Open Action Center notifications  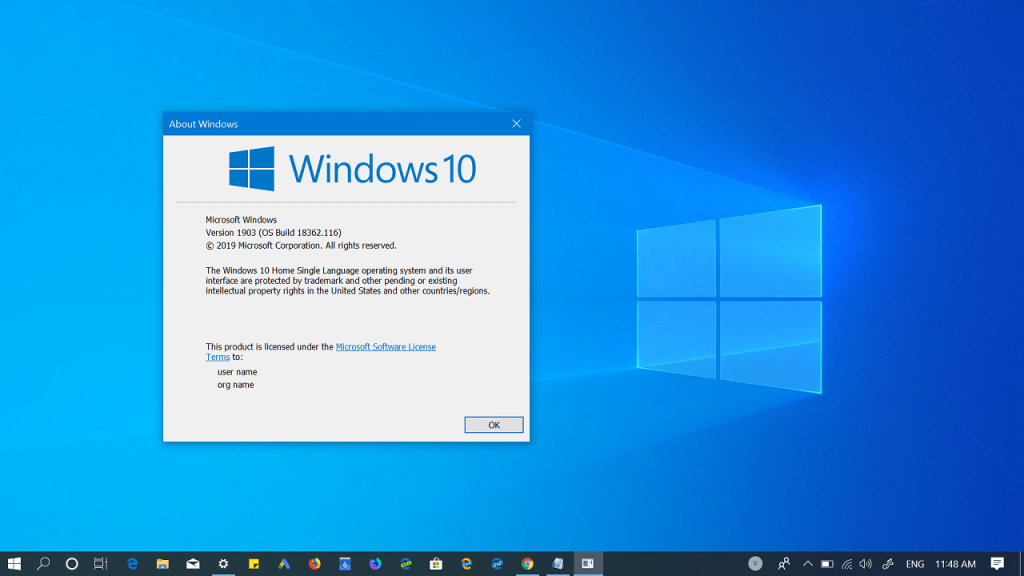[997, 564]
